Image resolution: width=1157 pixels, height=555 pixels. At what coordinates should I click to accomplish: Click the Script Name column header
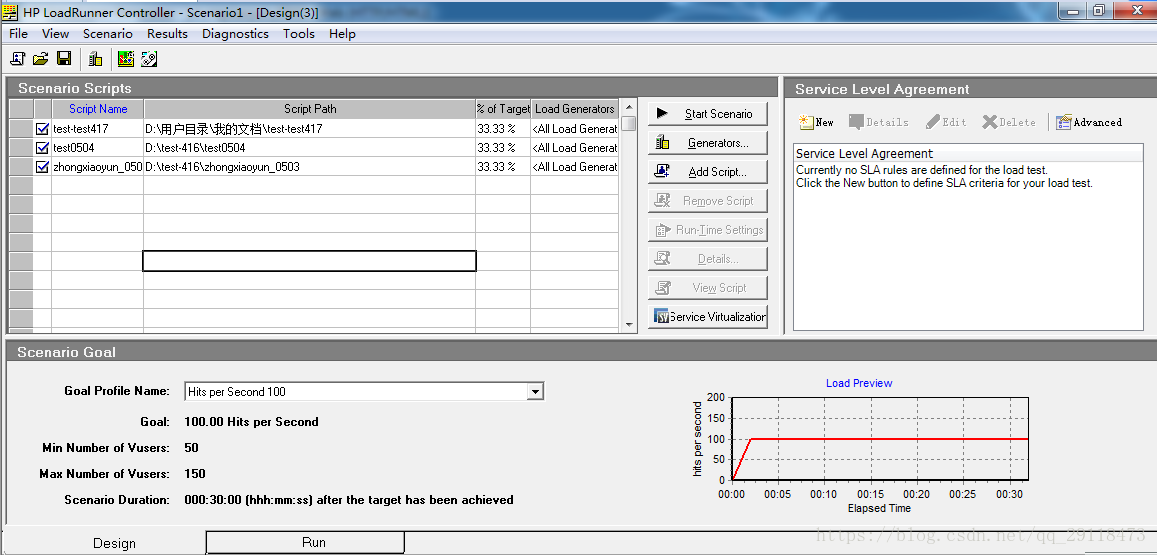tap(98, 109)
